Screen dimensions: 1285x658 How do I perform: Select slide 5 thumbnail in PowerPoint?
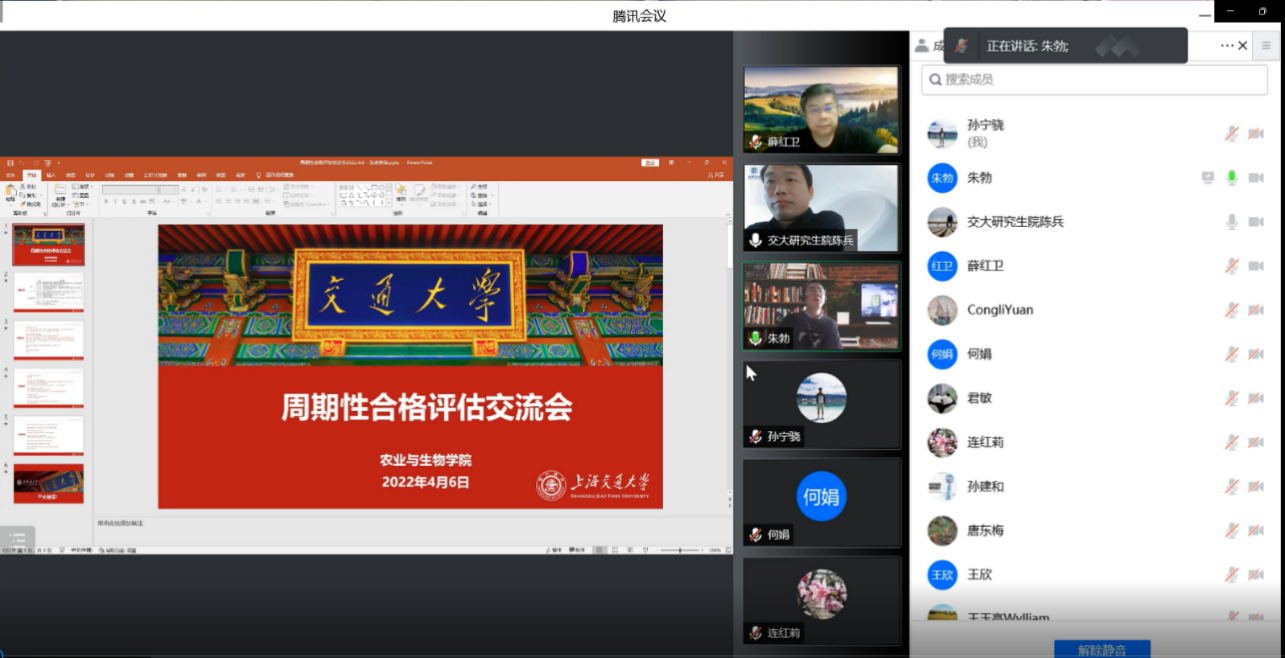[48, 436]
